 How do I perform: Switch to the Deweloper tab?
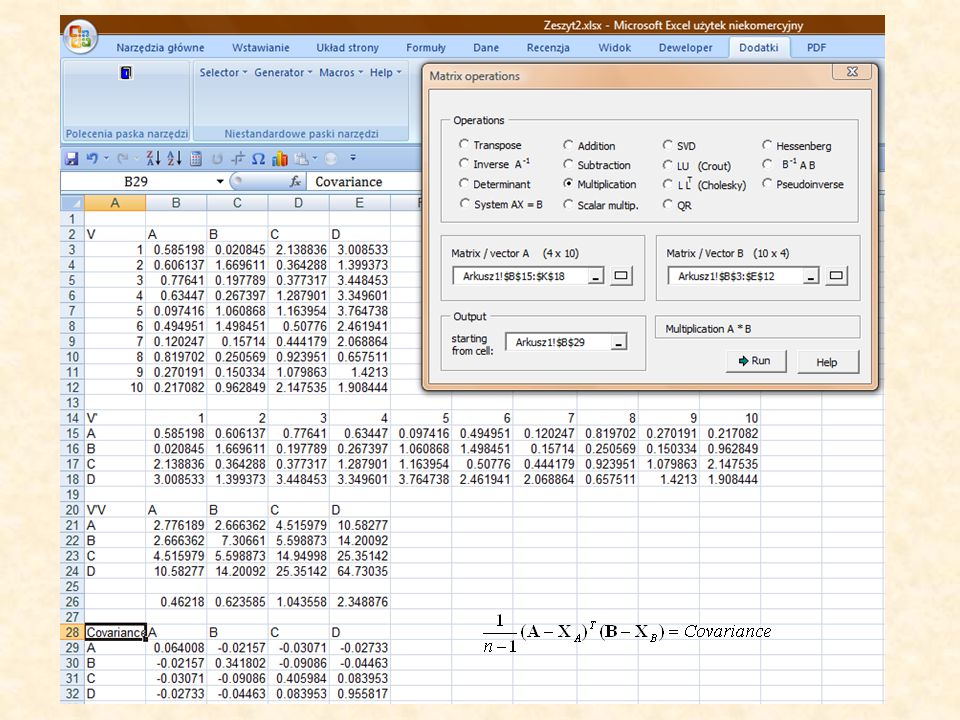pyautogui.click(x=685, y=48)
